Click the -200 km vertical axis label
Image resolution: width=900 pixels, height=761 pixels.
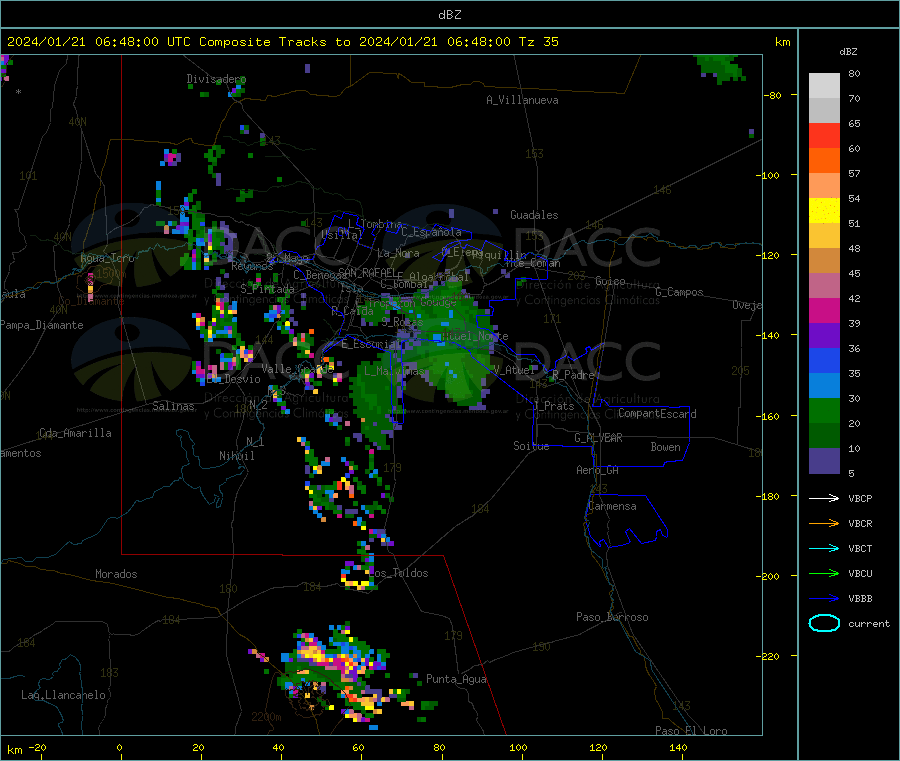point(770,576)
